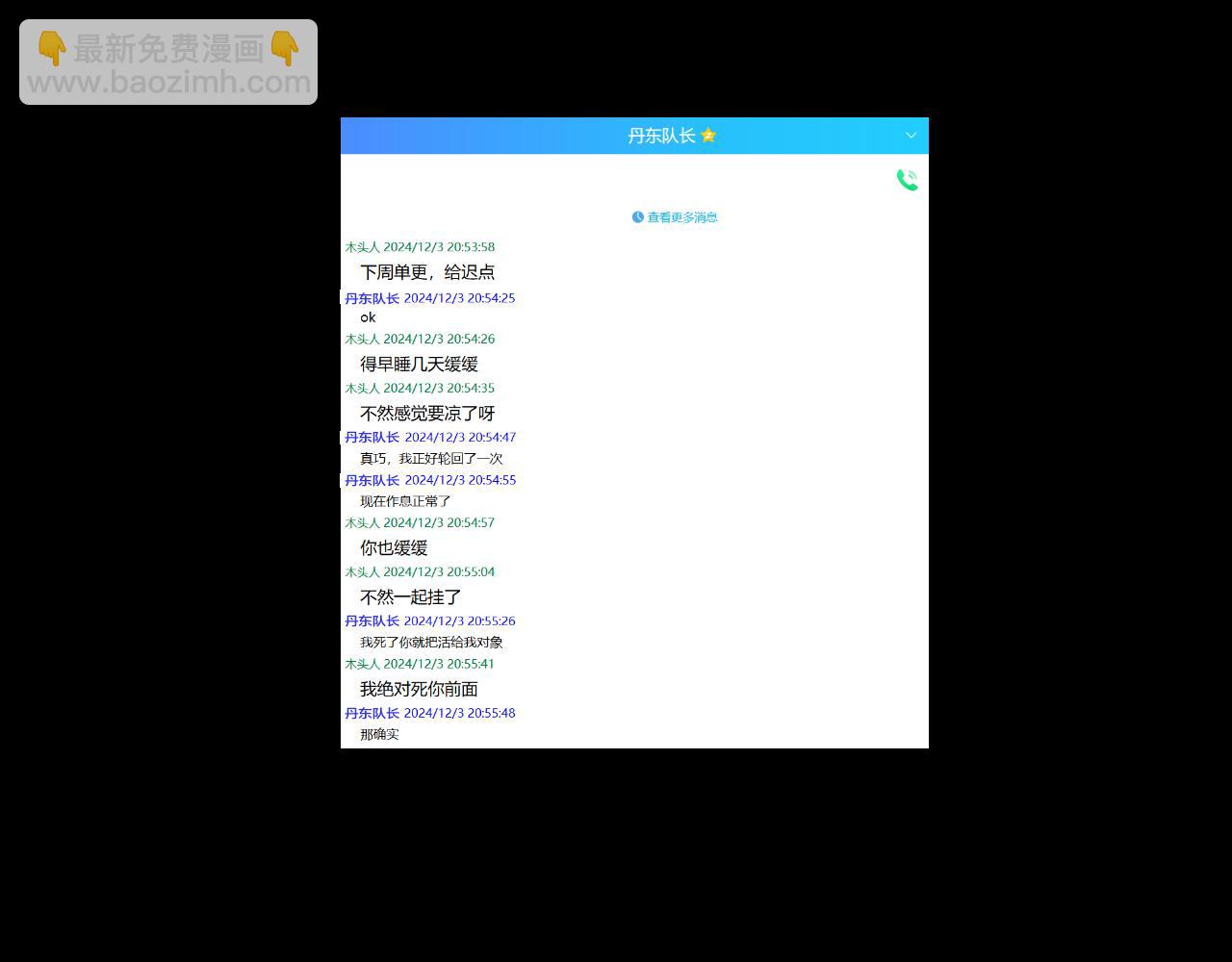Click the timestamp 2024/12/3 20:53:58

pos(438,246)
